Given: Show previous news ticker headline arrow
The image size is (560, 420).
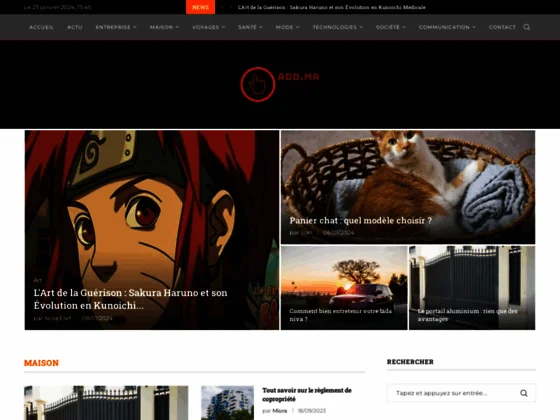Looking at the screenshot, I should (222, 7).
